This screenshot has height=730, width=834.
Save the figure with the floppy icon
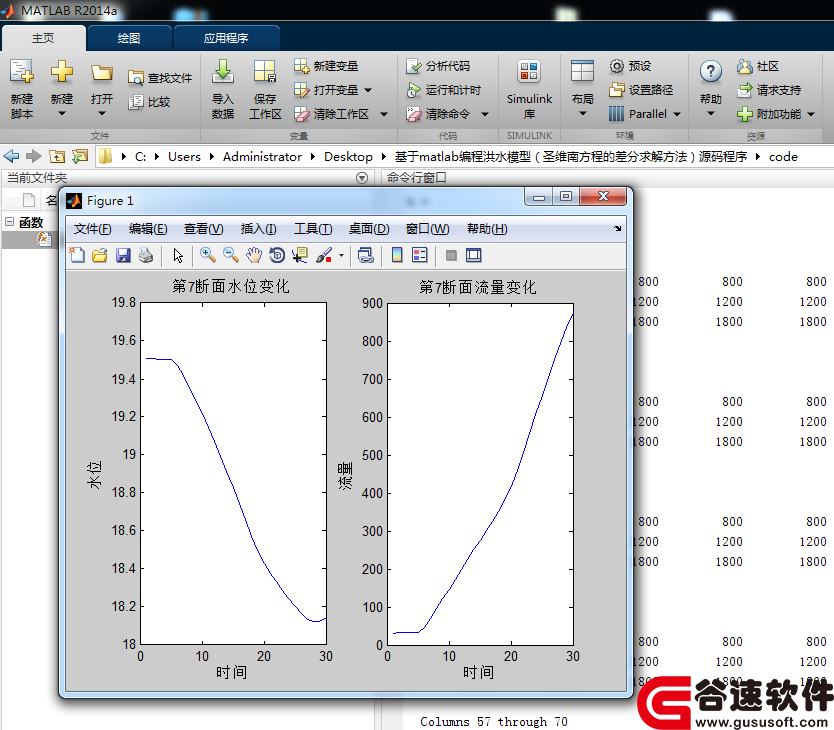123,255
